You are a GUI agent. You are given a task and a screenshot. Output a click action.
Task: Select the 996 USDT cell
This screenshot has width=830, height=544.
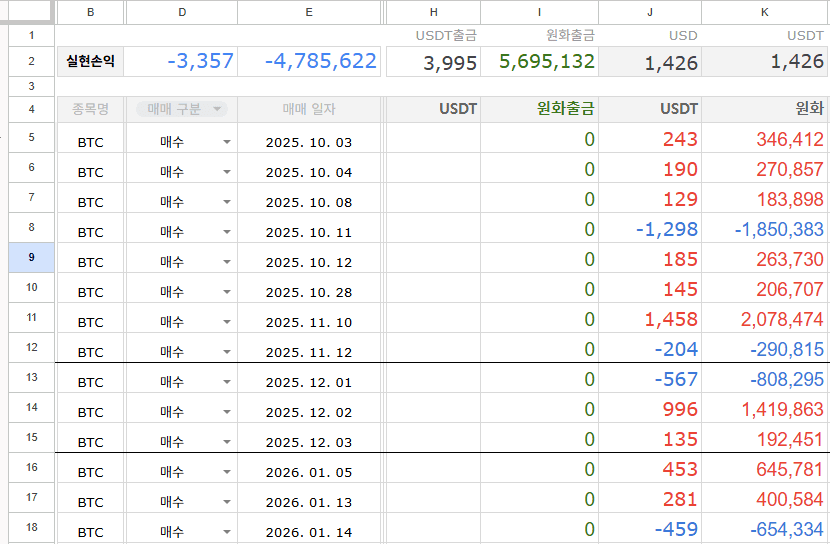point(650,408)
